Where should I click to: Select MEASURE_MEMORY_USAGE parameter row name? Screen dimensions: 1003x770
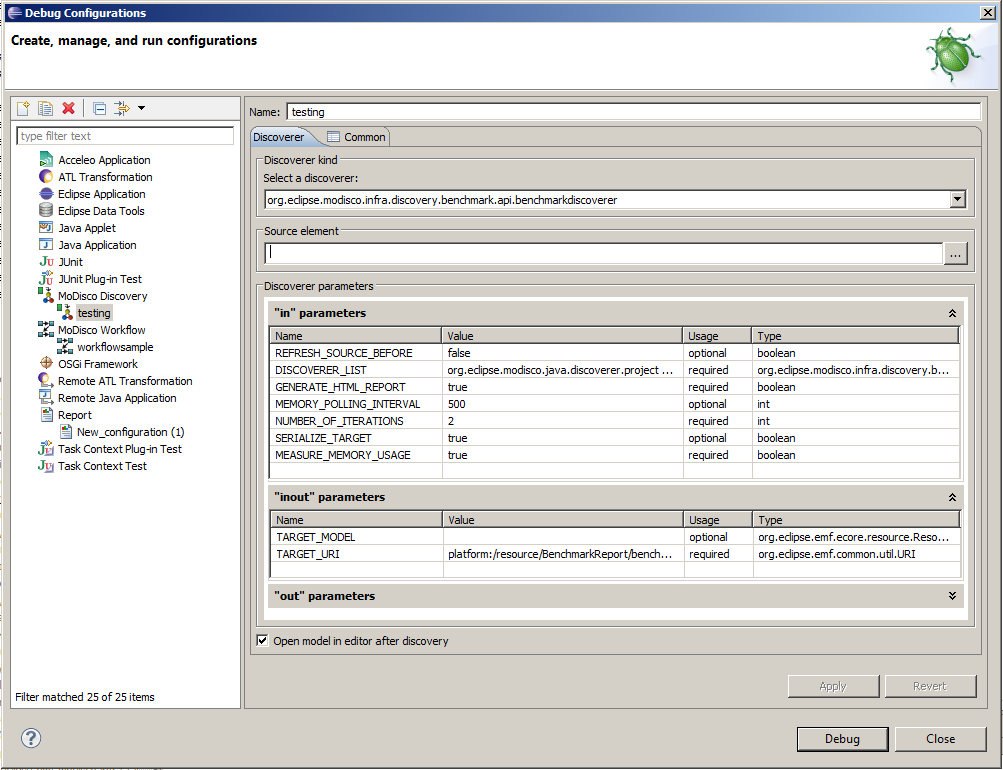[343, 455]
